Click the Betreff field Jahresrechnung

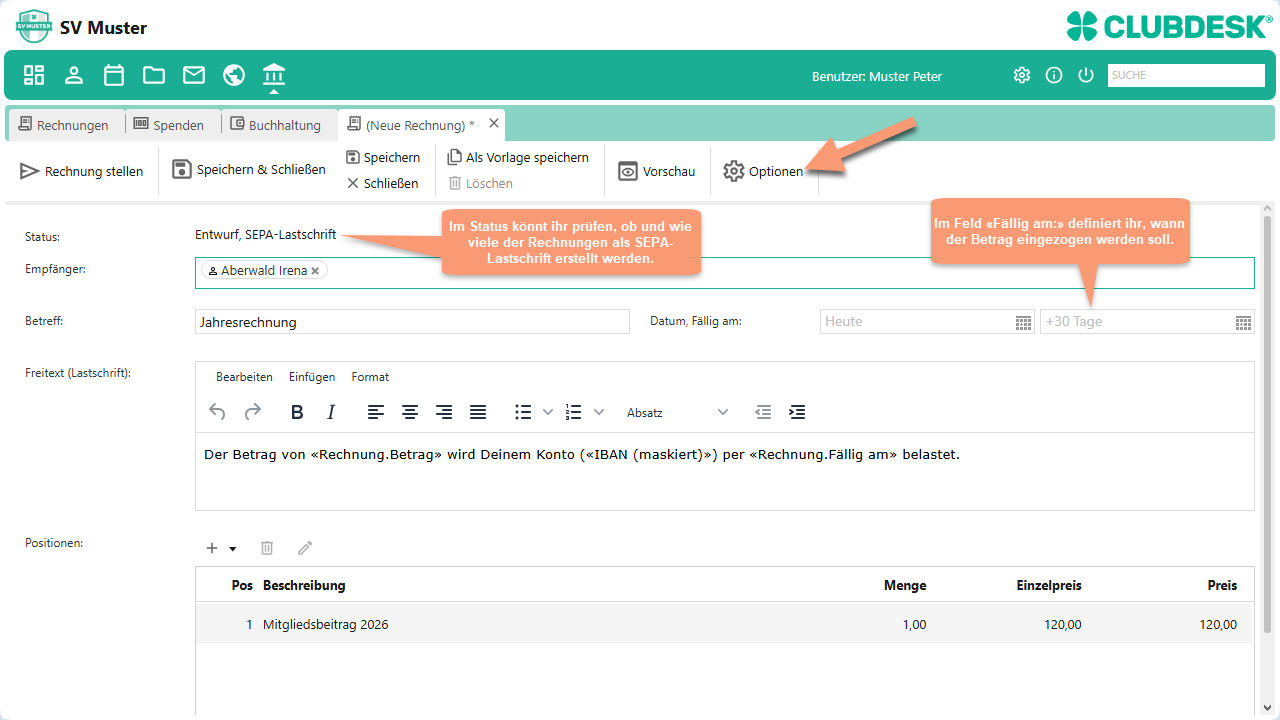[412, 322]
